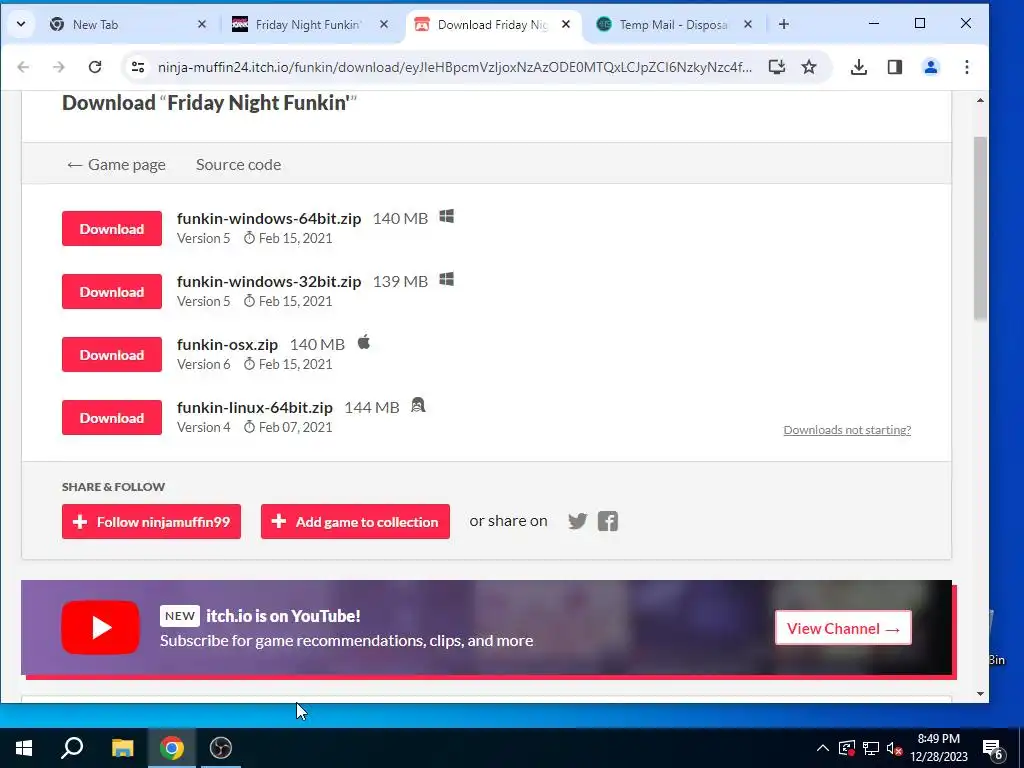Download funkin-linux-64bit.zip
Viewport: 1024px width, 768px height.
(x=112, y=418)
